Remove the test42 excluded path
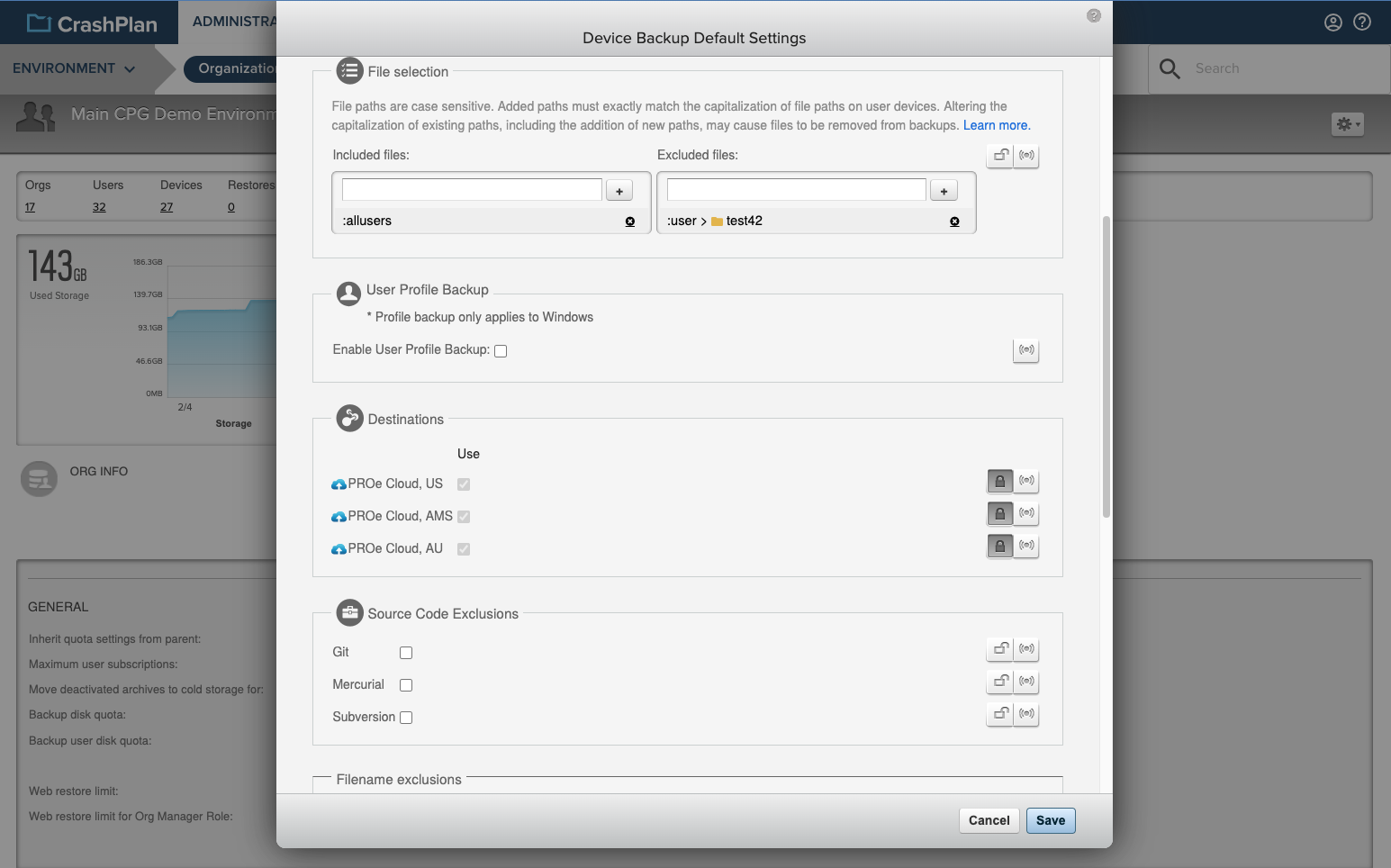 (x=953, y=221)
